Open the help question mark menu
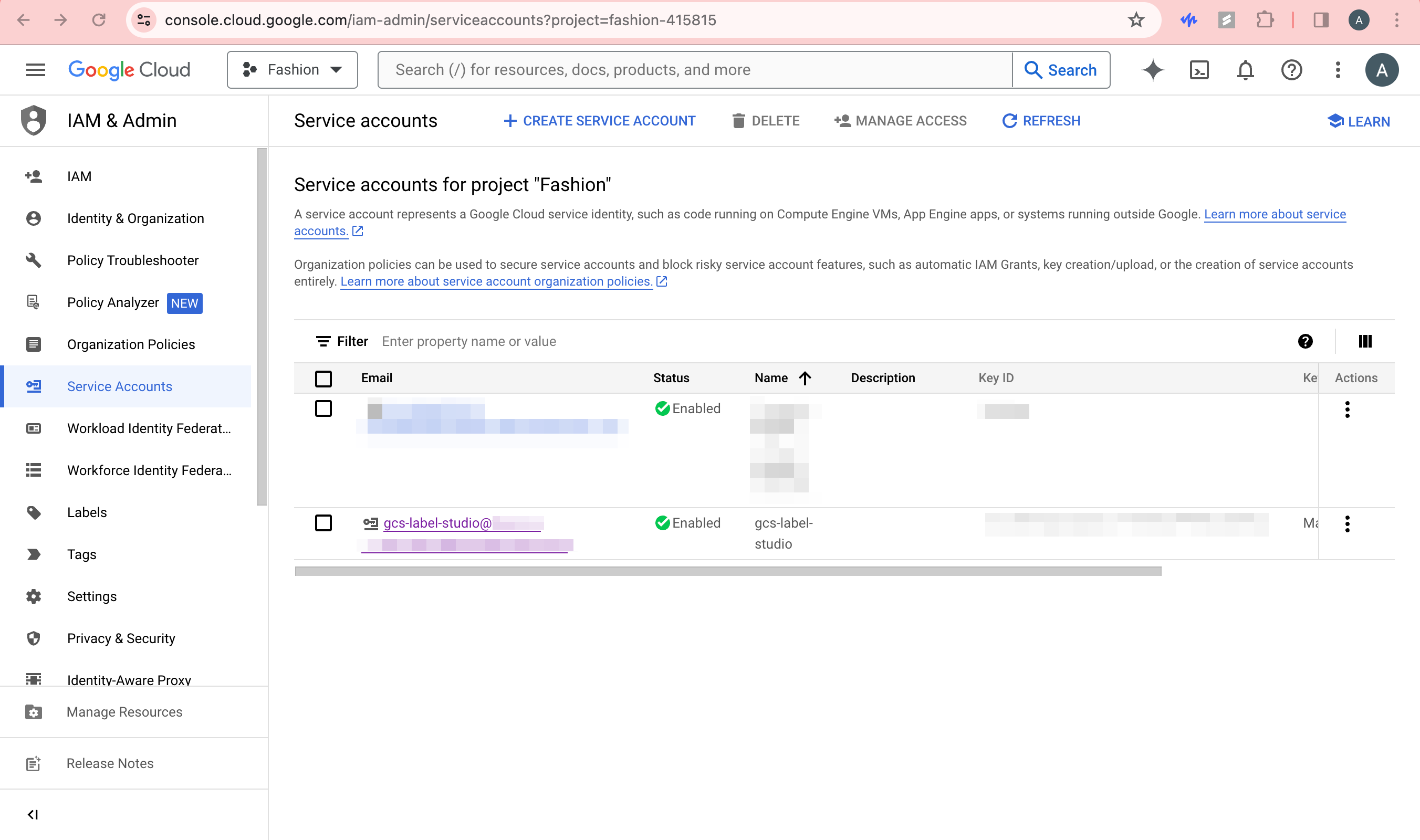This screenshot has width=1420, height=840. tap(1291, 70)
